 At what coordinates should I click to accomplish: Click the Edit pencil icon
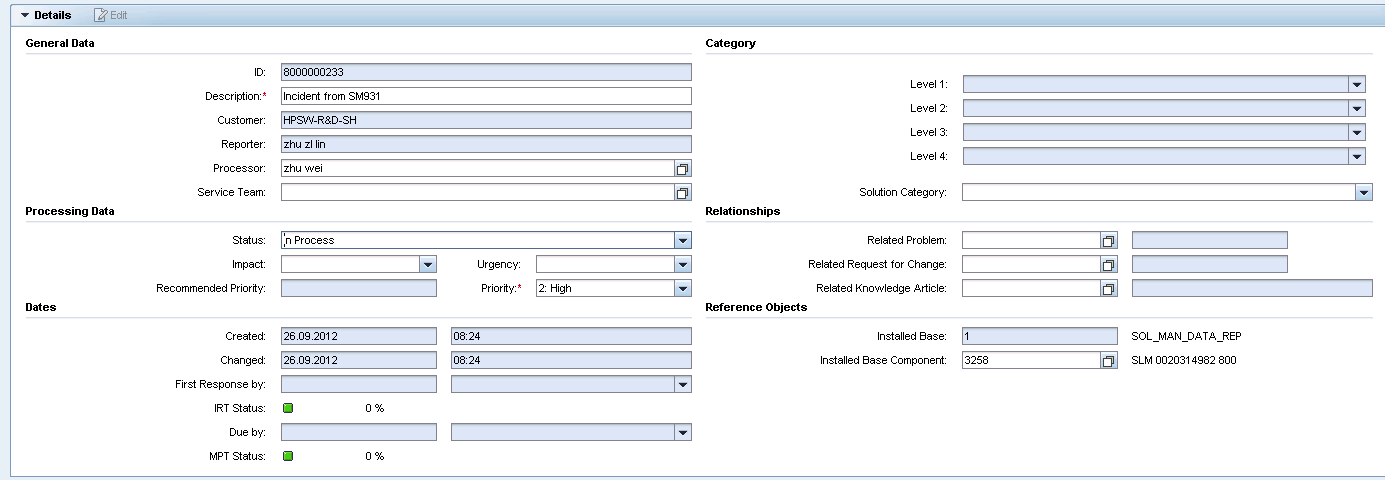[100, 15]
